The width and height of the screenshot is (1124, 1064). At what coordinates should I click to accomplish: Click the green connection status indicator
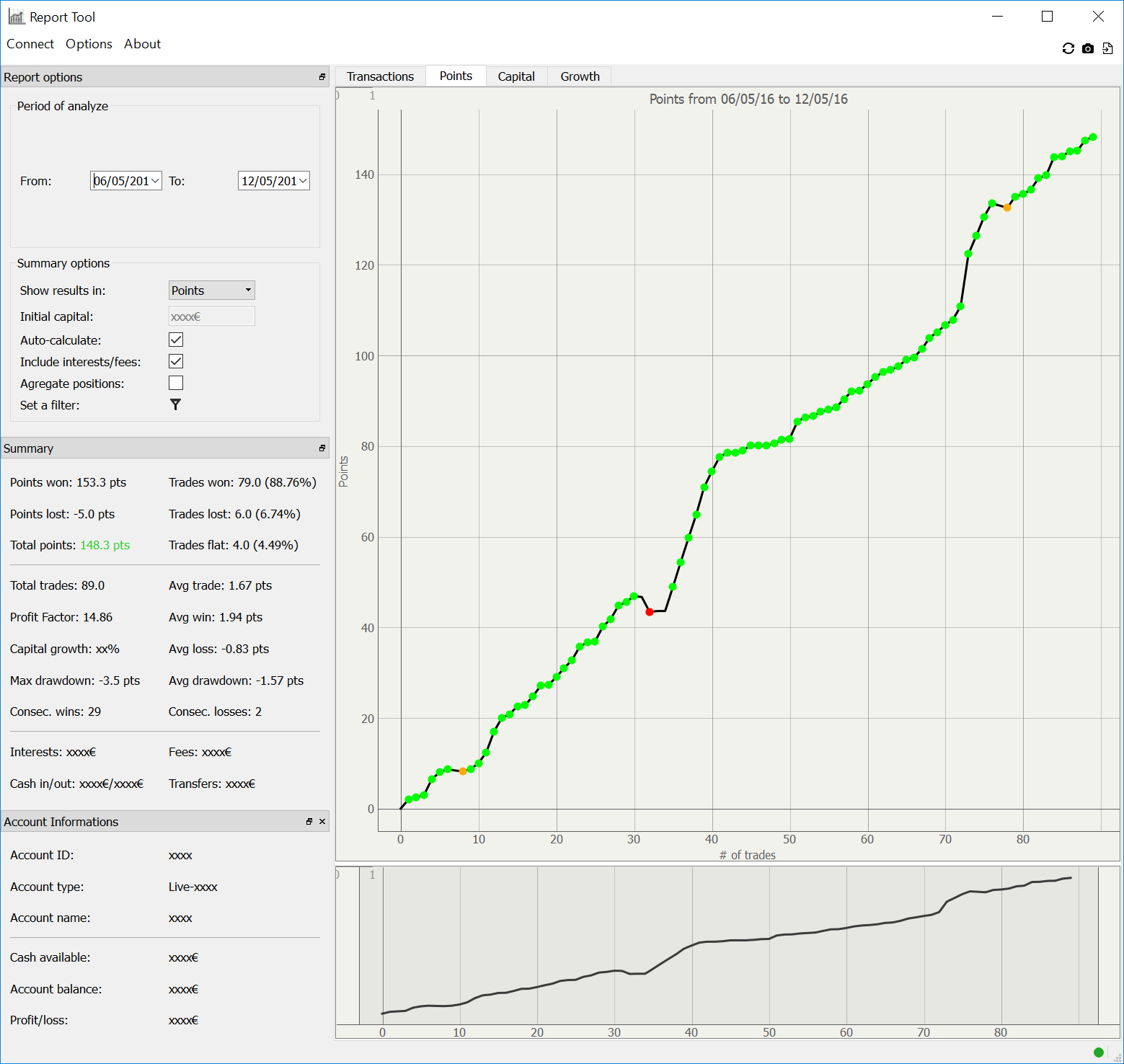[1099, 1052]
